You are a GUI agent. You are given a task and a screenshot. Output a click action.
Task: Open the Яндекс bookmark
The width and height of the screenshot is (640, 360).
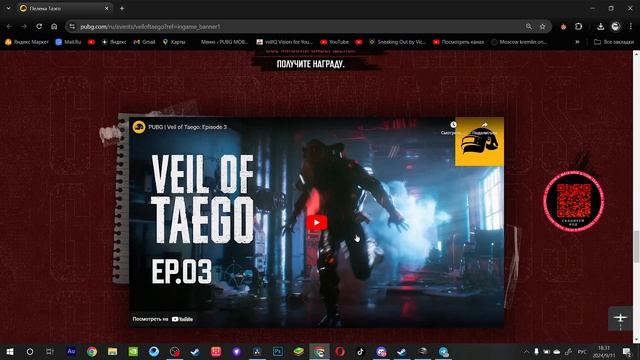(x=114, y=42)
